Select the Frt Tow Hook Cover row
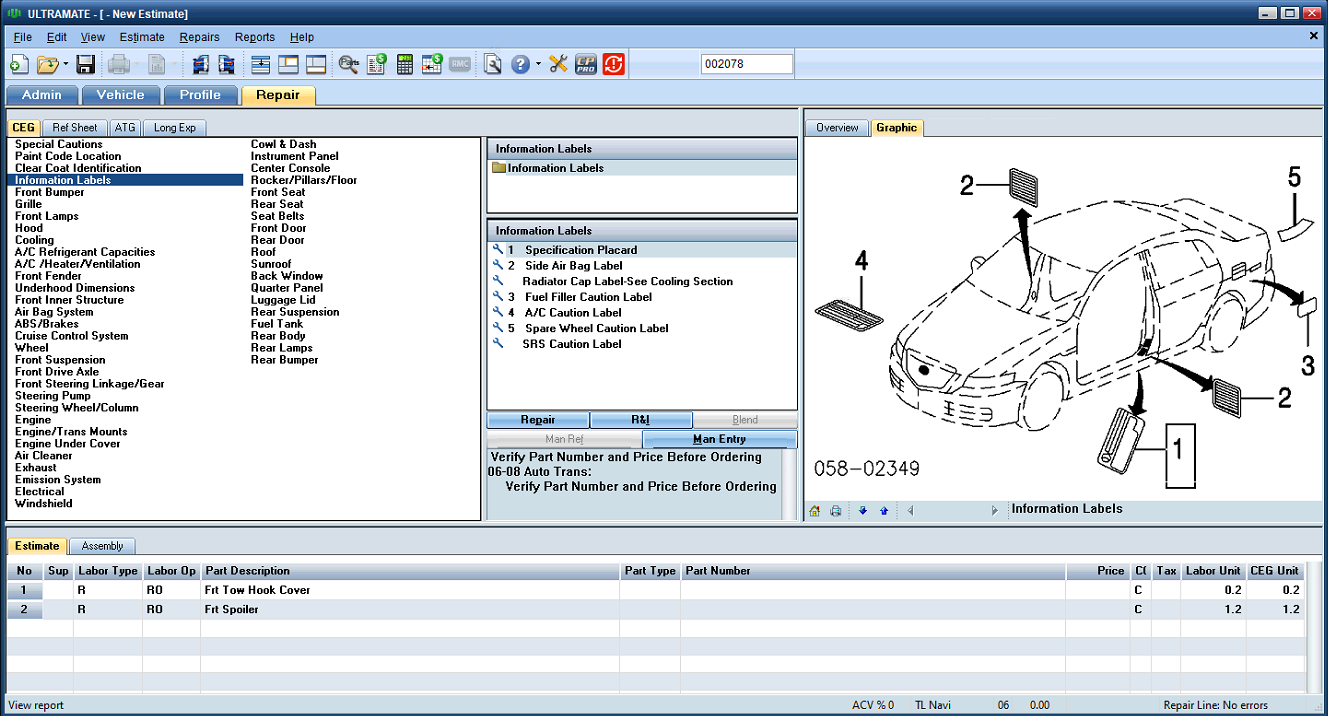The image size is (1328, 716). tap(655, 590)
